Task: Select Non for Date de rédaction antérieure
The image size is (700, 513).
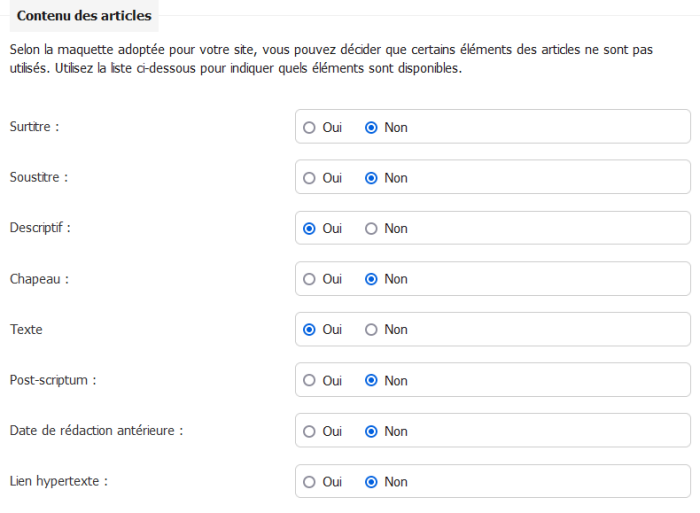Action: pos(372,431)
